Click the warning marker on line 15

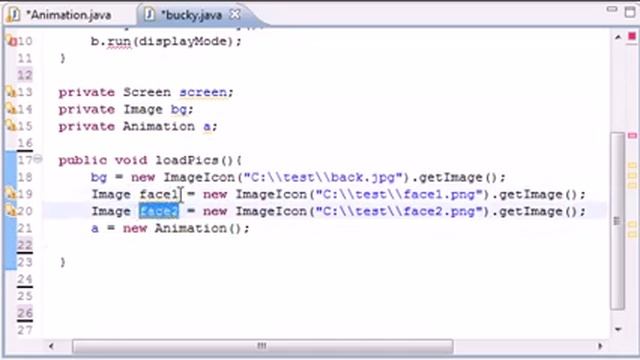(x=11, y=126)
